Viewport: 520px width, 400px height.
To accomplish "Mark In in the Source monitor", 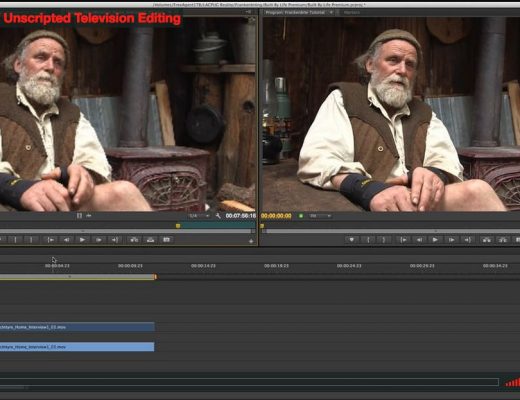I will point(15,240).
